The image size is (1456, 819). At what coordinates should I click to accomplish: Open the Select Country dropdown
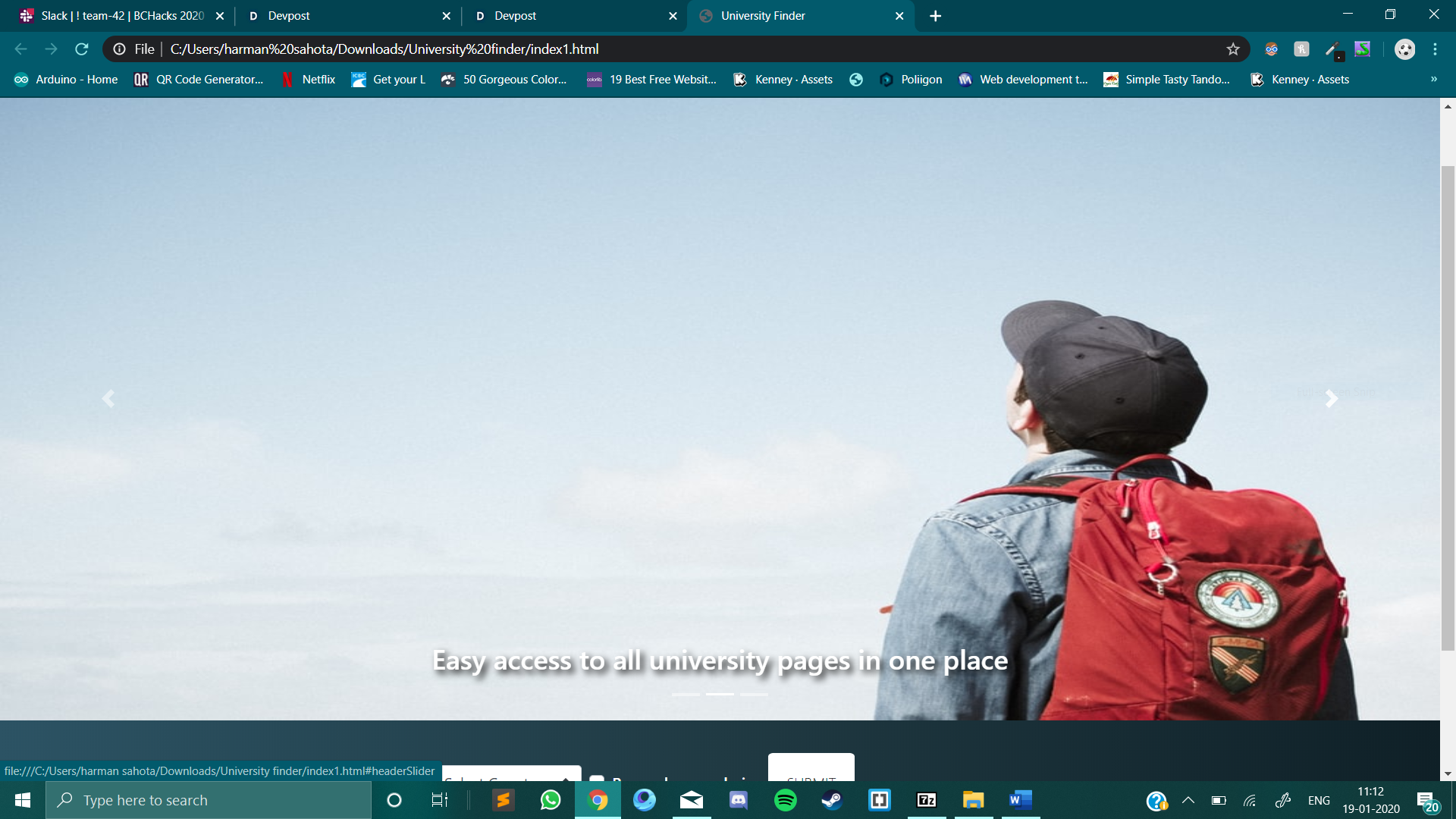coord(512,775)
